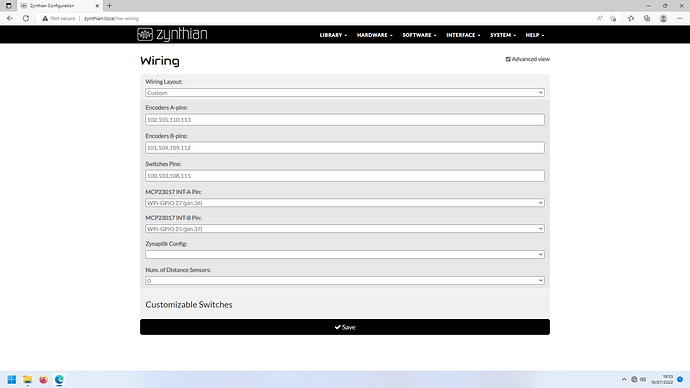Open the LIBRARY menu
The width and height of the screenshot is (690, 388).
(x=333, y=35)
